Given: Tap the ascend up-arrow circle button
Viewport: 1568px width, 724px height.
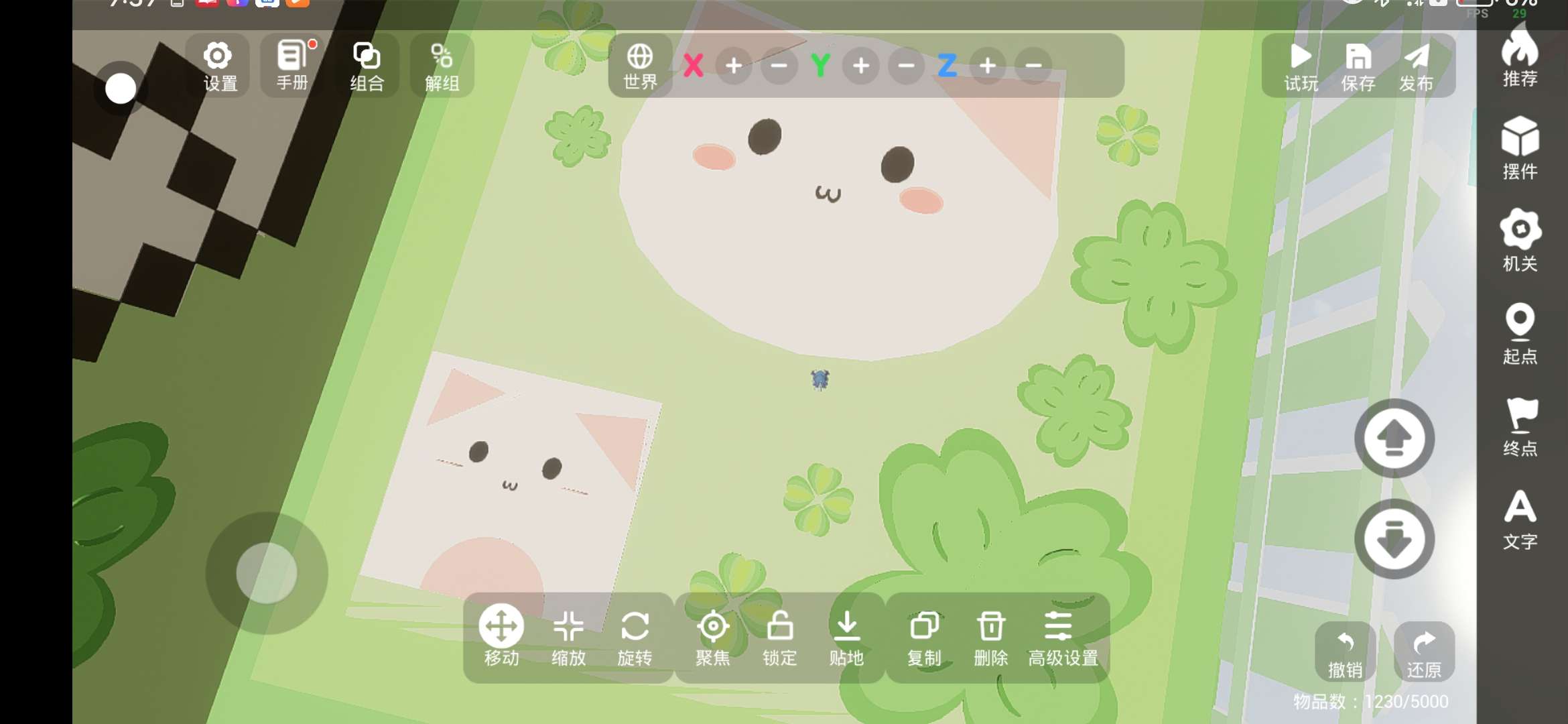Looking at the screenshot, I should click(1394, 438).
